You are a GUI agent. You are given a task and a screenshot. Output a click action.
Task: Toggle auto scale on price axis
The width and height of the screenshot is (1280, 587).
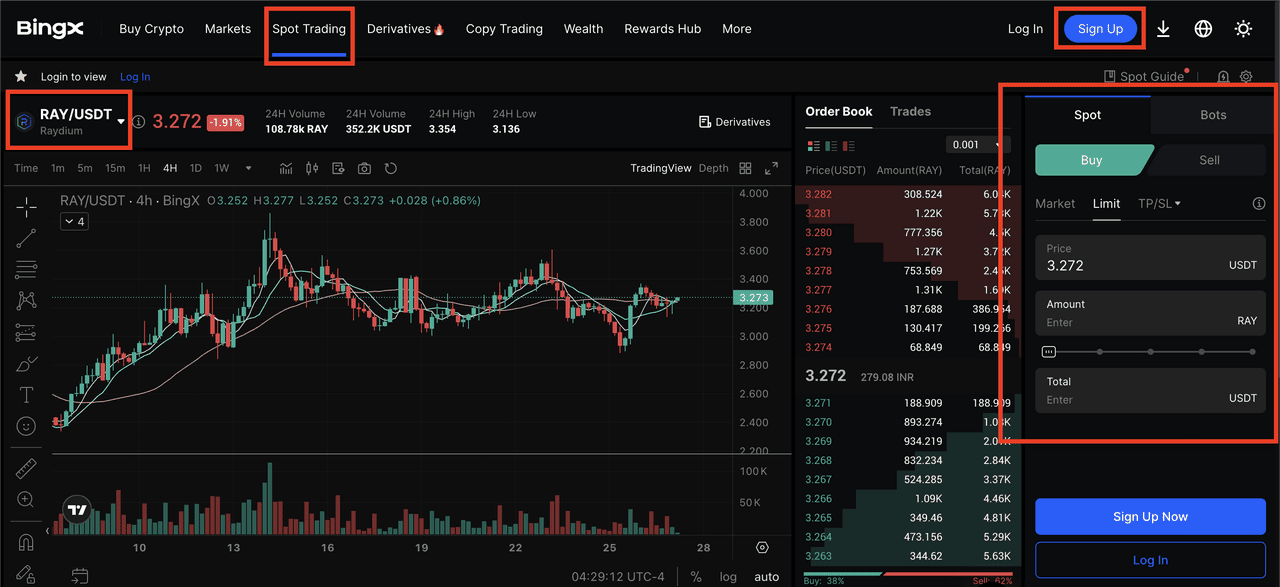pos(767,577)
